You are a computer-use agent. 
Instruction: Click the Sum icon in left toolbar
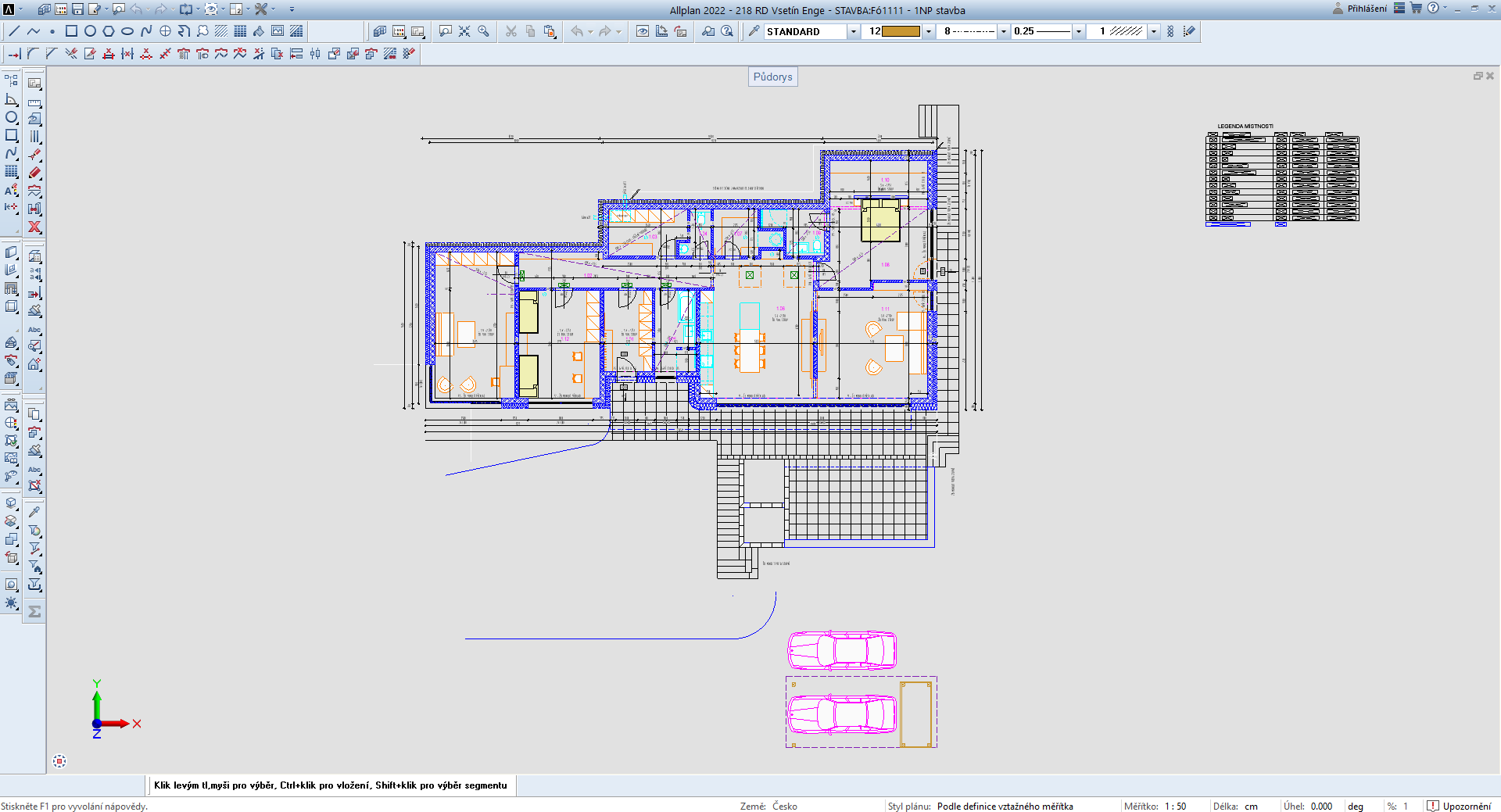pyautogui.click(x=34, y=612)
